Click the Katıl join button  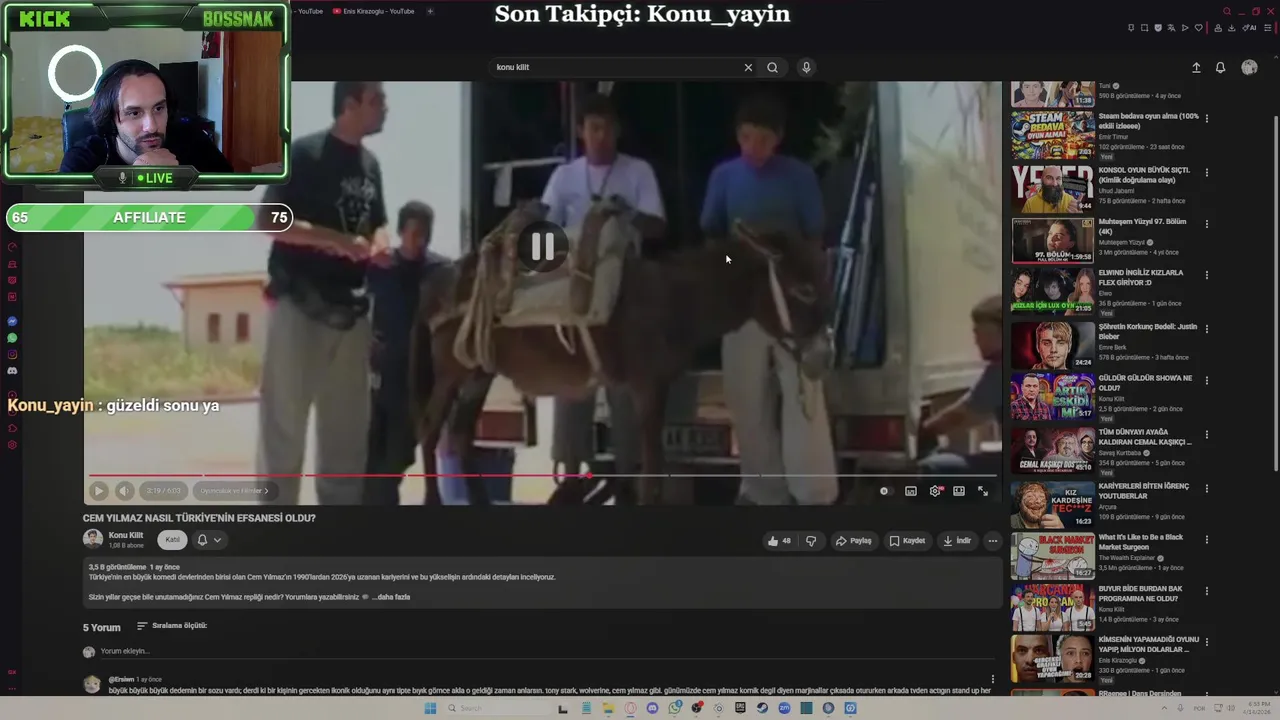tap(172, 540)
